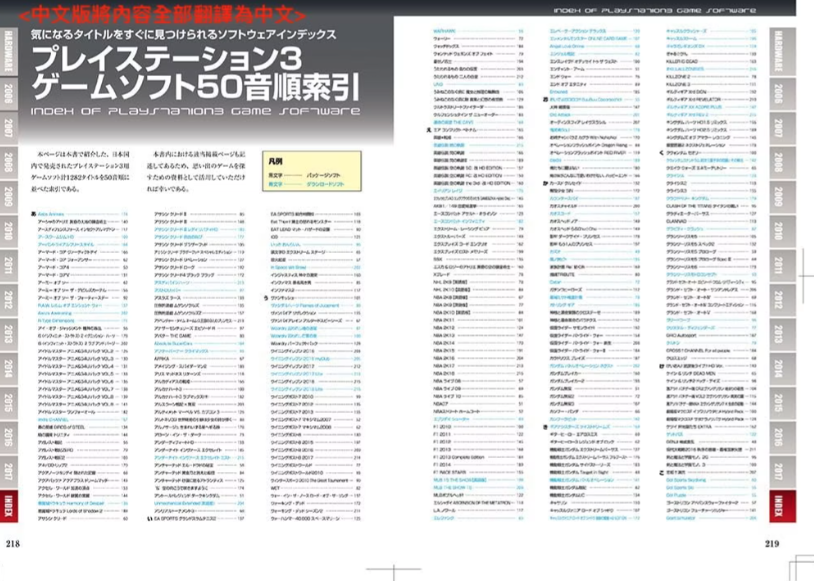Click index entry F1 2012
The height and width of the screenshot is (581, 814).
click(x=442, y=442)
